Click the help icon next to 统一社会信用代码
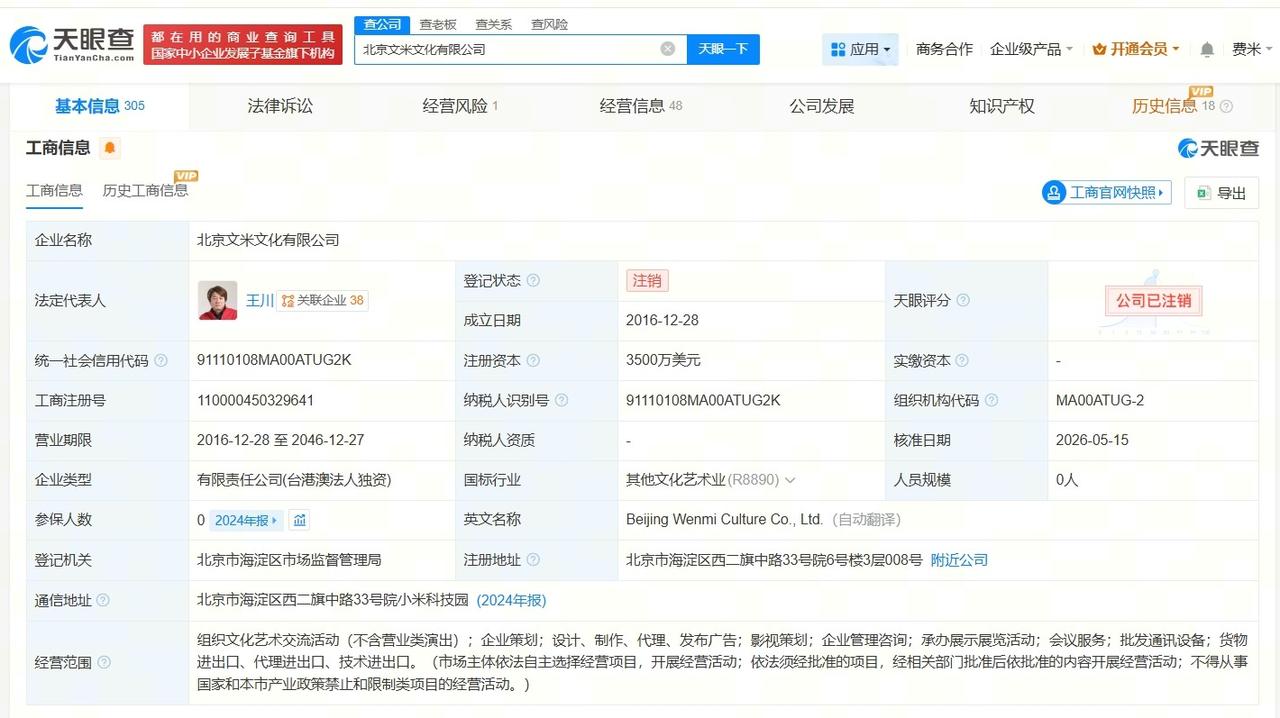Screen dimensions: 1280x718 161,360
